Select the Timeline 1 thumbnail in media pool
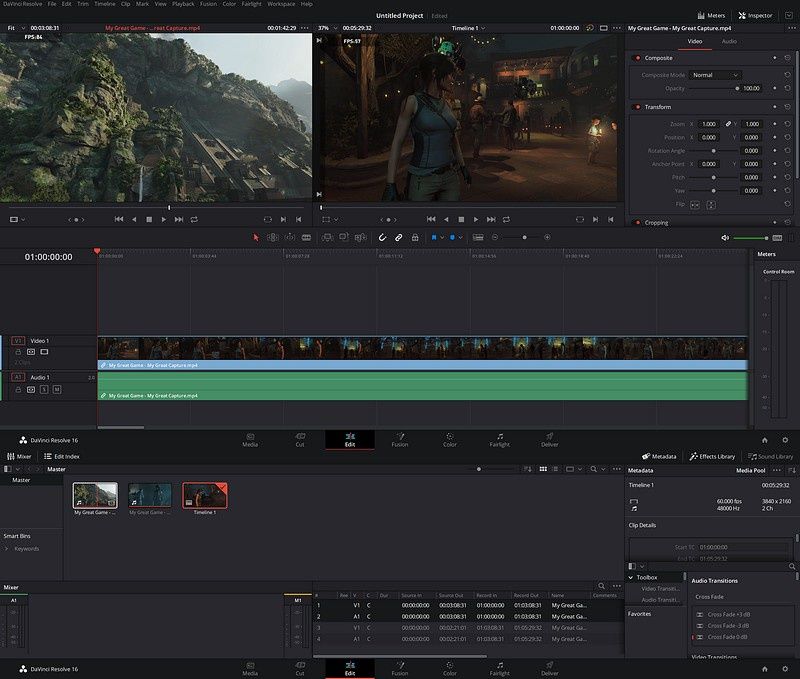The width and height of the screenshot is (800, 679). click(x=205, y=495)
